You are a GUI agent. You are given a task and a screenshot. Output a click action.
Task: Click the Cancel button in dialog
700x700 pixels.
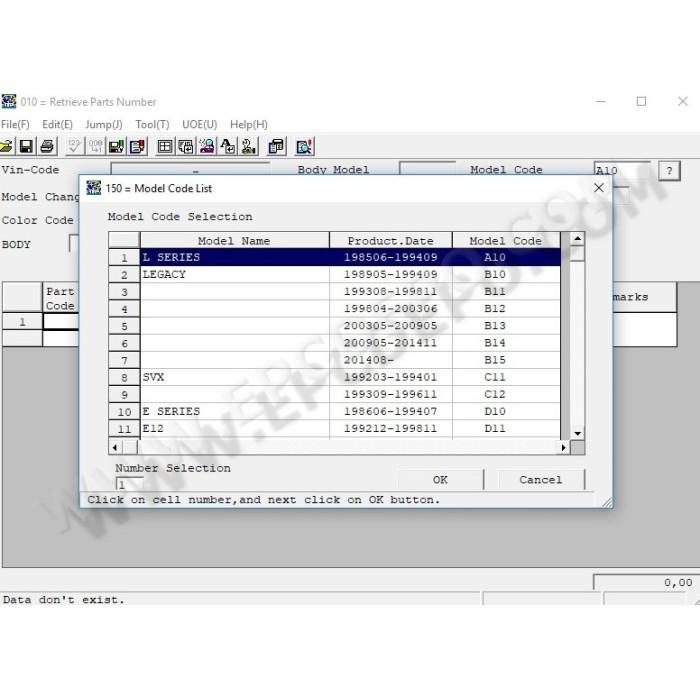[x=541, y=480]
